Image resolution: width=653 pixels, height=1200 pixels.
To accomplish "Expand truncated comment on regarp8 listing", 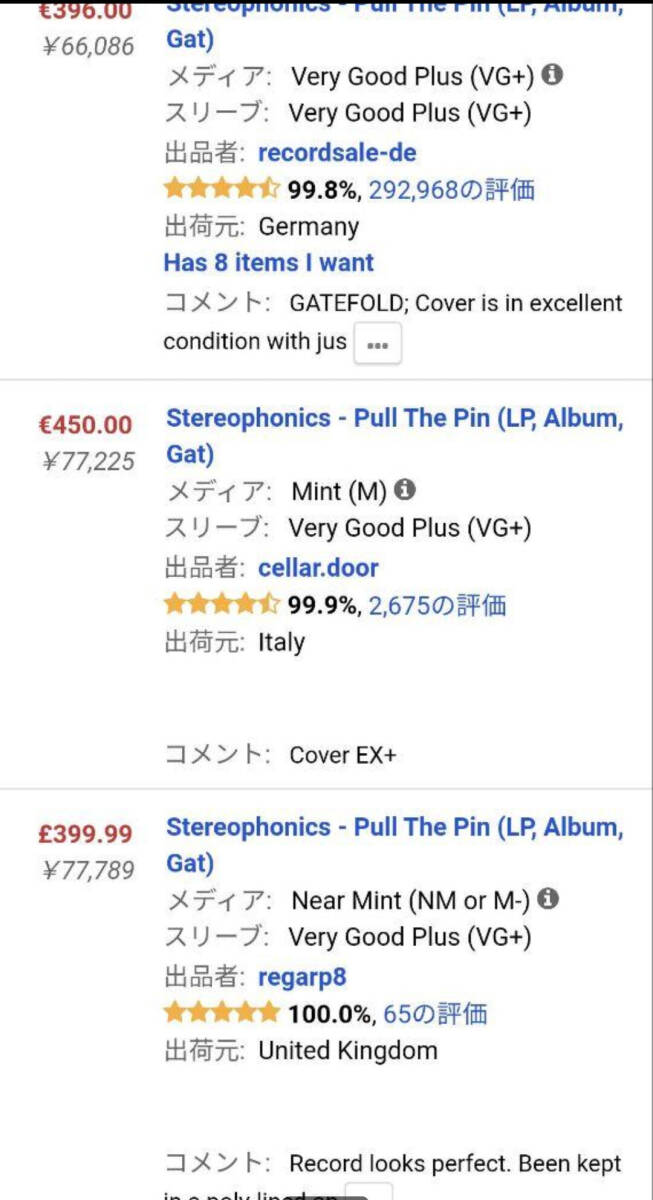I will 368,1192.
